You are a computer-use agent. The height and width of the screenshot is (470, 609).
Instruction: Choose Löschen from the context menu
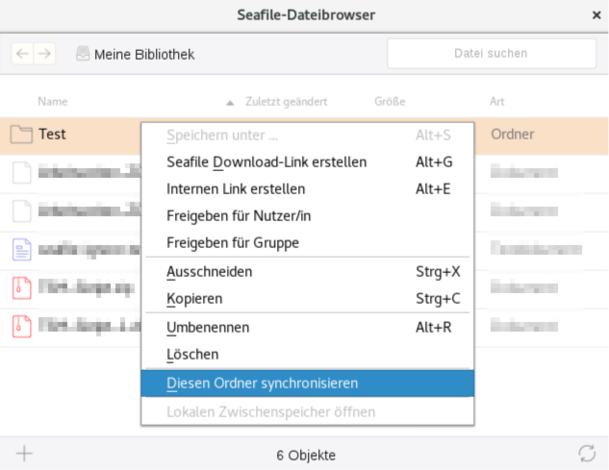click(192, 354)
